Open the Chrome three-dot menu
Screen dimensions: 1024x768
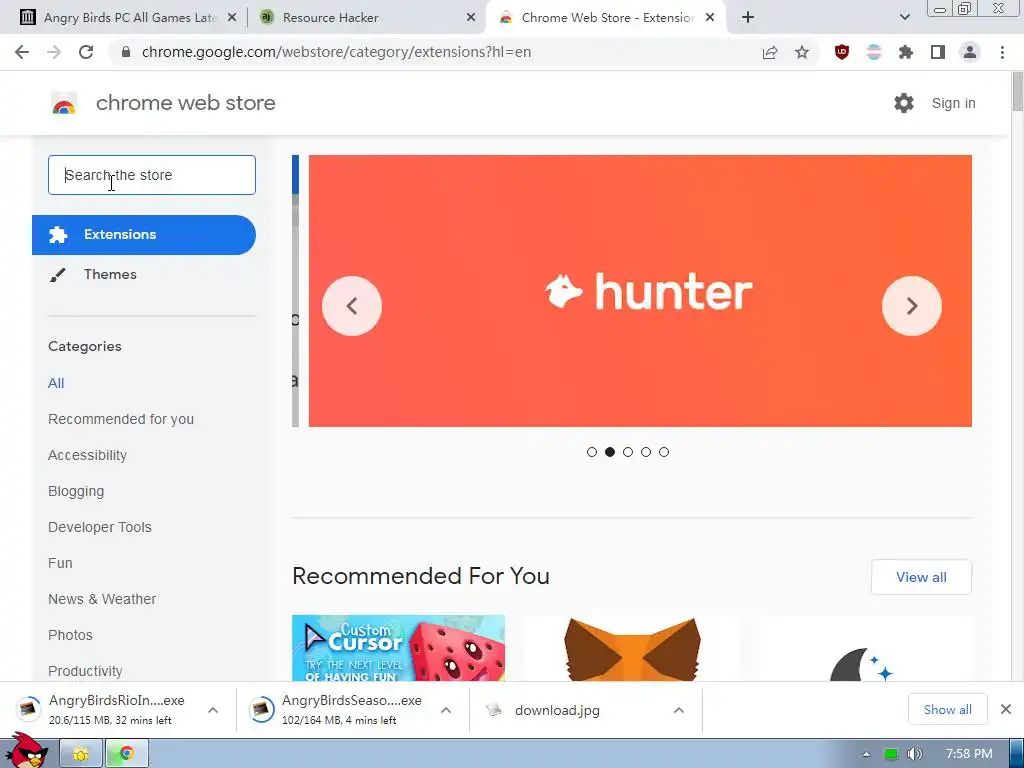pyautogui.click(x=1002, y=52)
